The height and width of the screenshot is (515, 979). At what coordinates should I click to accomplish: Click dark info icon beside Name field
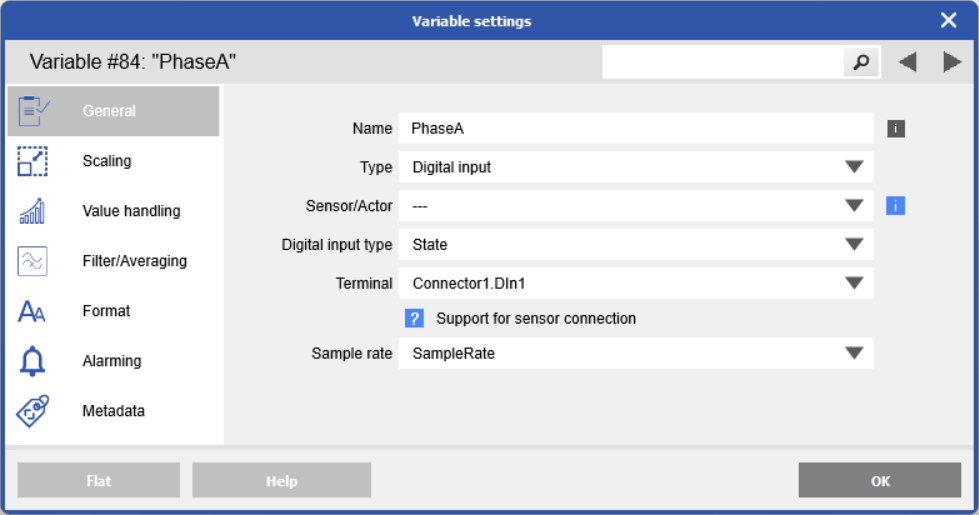click(896, 128)
